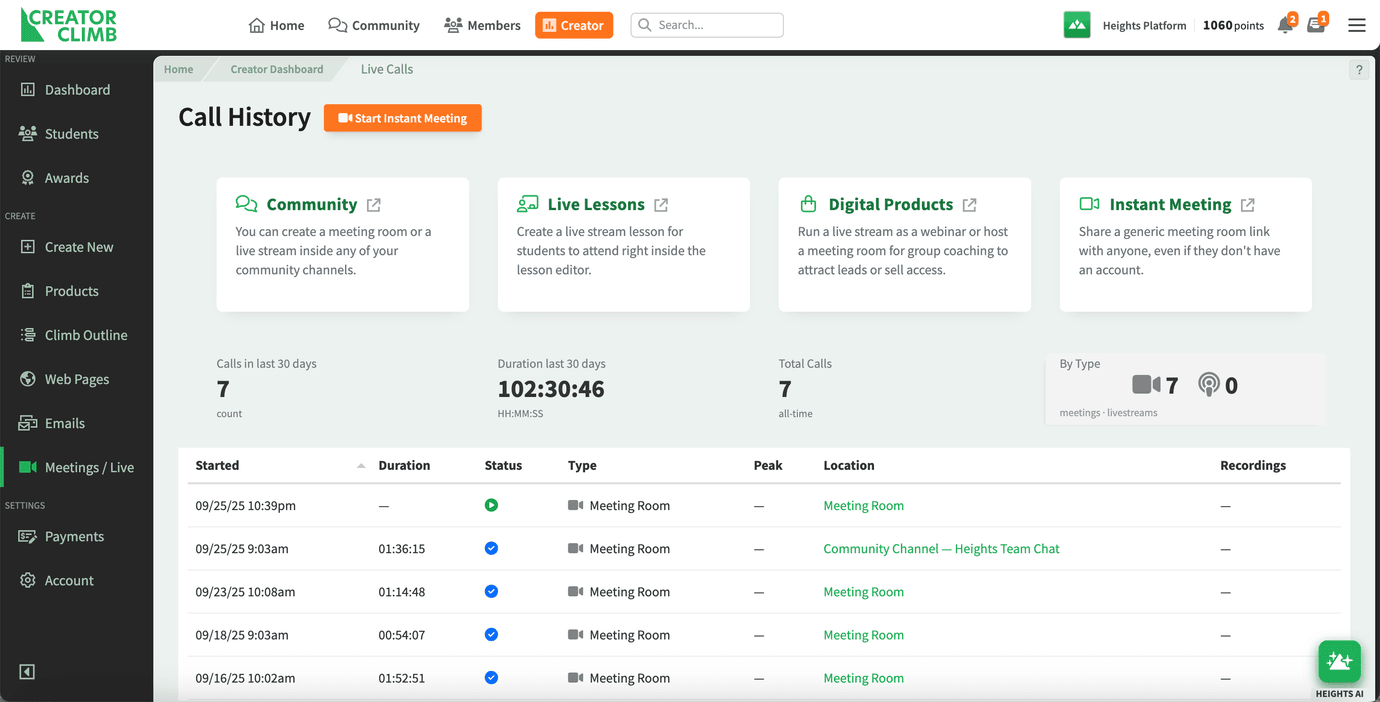Select the Payments icon in the sidebar
This screenshot has height=702, width=1380.
click(29, 536)
